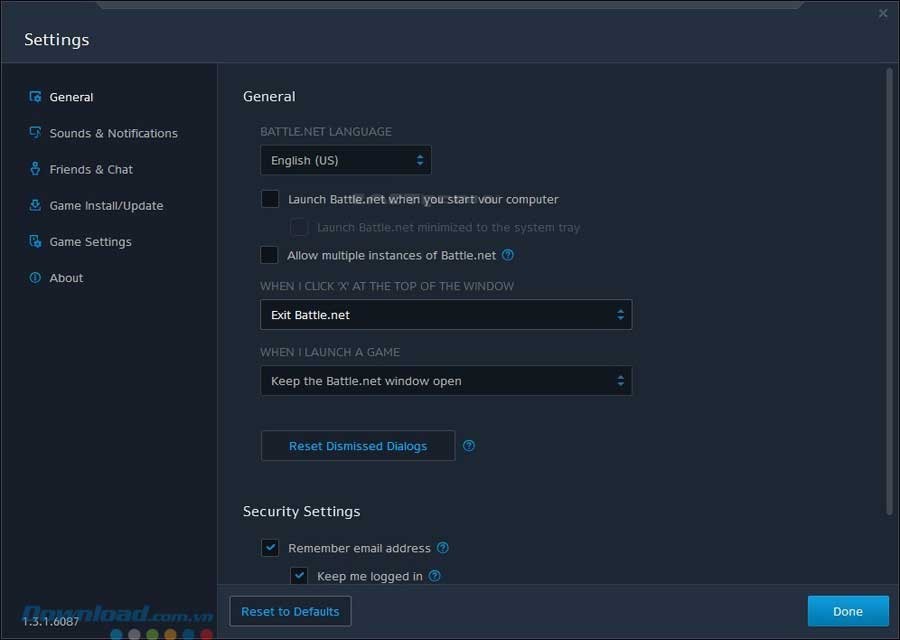Click the Done button
This screenshot has height=640, width=900.
point(847,611)
